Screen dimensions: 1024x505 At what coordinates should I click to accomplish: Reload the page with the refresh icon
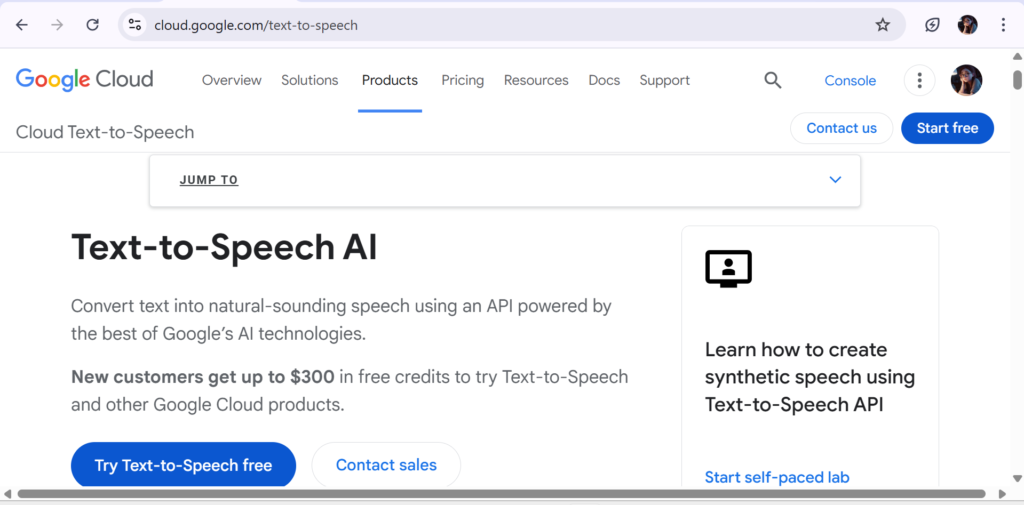coord(93,25)
